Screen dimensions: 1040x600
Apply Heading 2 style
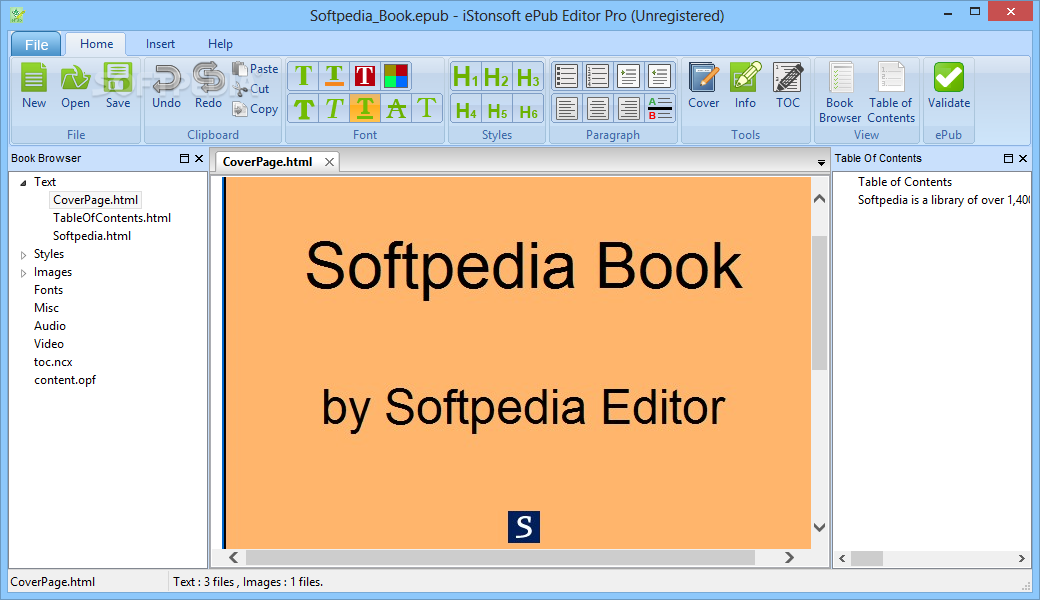pos(497,77)
